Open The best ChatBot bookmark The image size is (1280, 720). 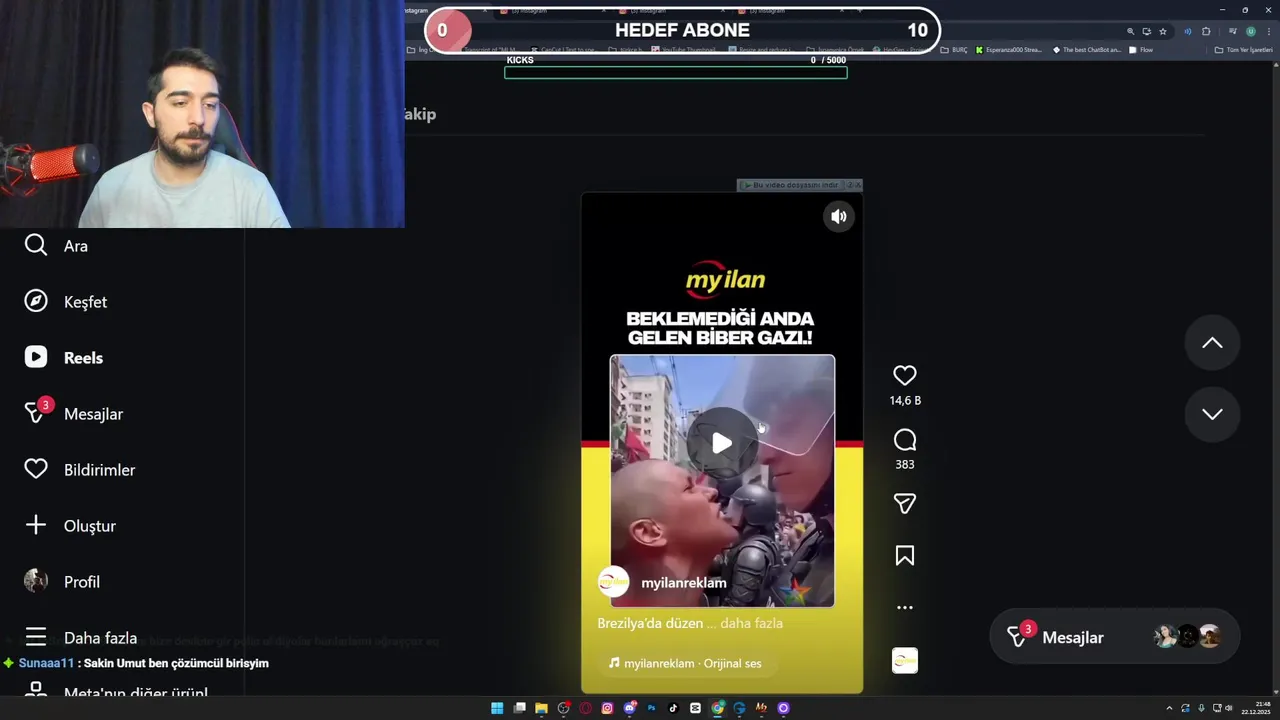1087,50
